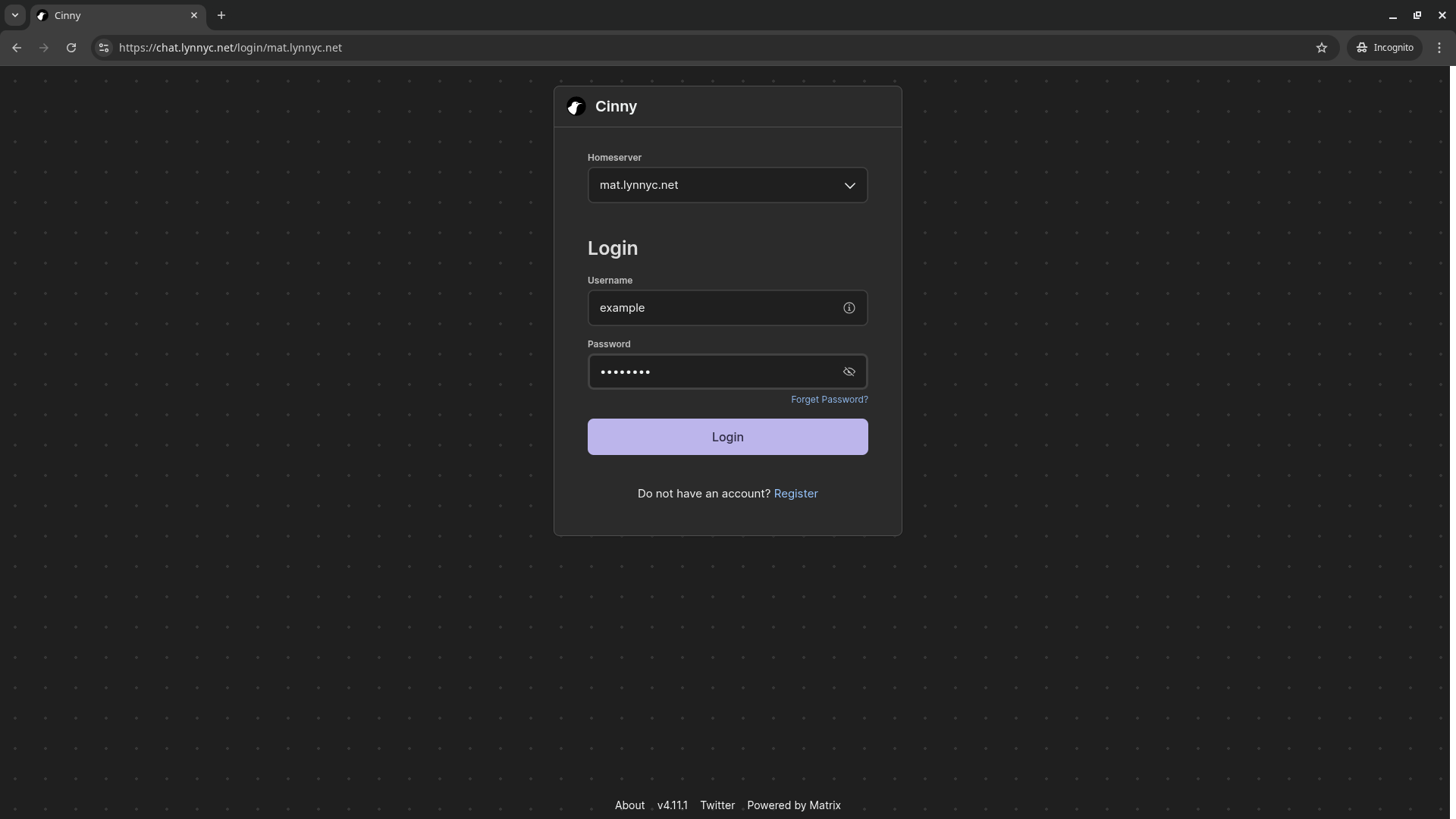Restore the browser window size

pos(1417,15)
